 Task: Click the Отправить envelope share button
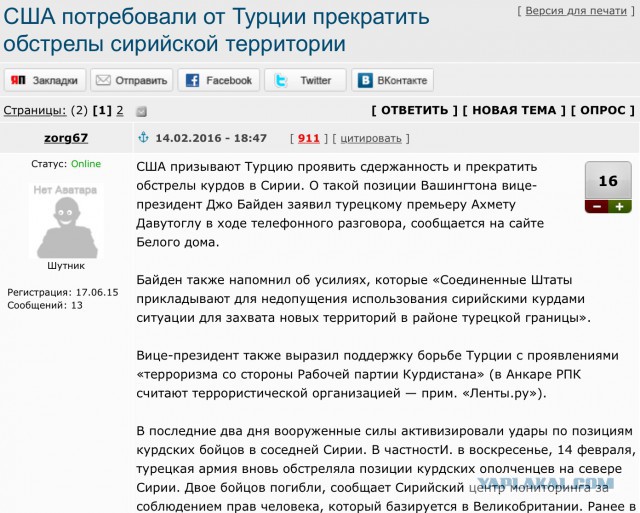coord(132,80)
